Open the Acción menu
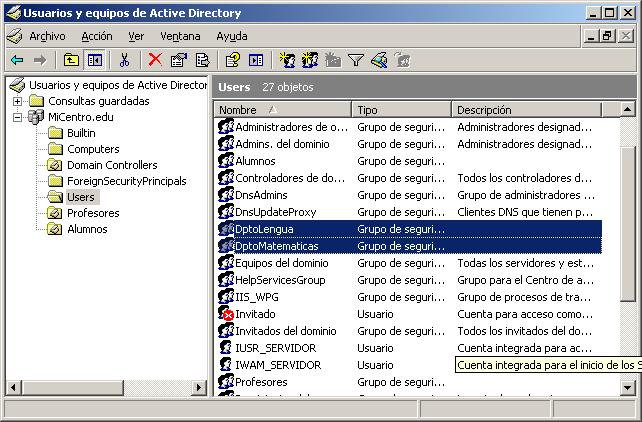This screenshot has width=642, height=422. [x=97, y=35]
